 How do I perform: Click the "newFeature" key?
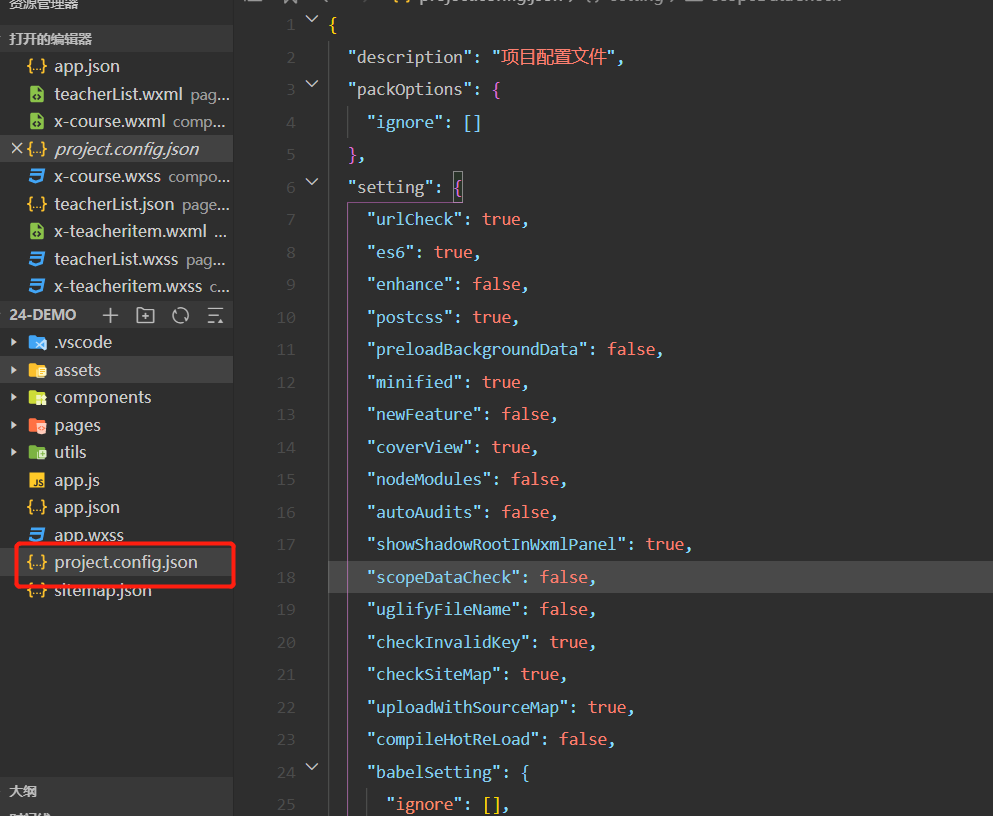pyautogui.click(x=424, y=415)
